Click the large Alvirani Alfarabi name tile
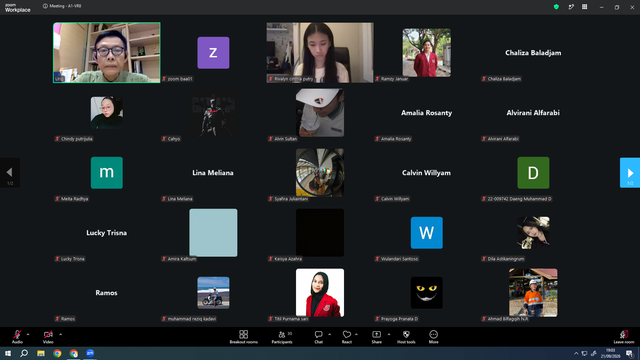 click(x=533, y=113)
